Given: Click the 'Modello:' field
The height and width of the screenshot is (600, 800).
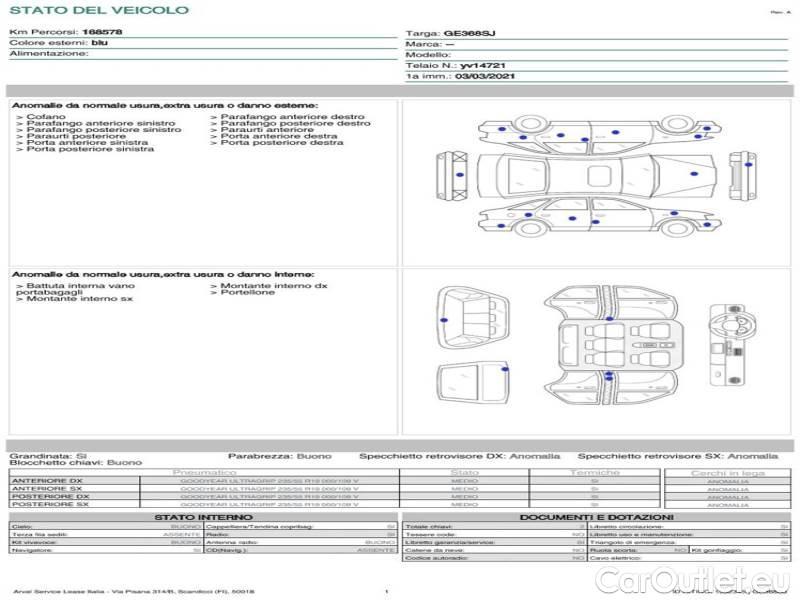Looking at the screenshot, I should click(x=429, y=55).
